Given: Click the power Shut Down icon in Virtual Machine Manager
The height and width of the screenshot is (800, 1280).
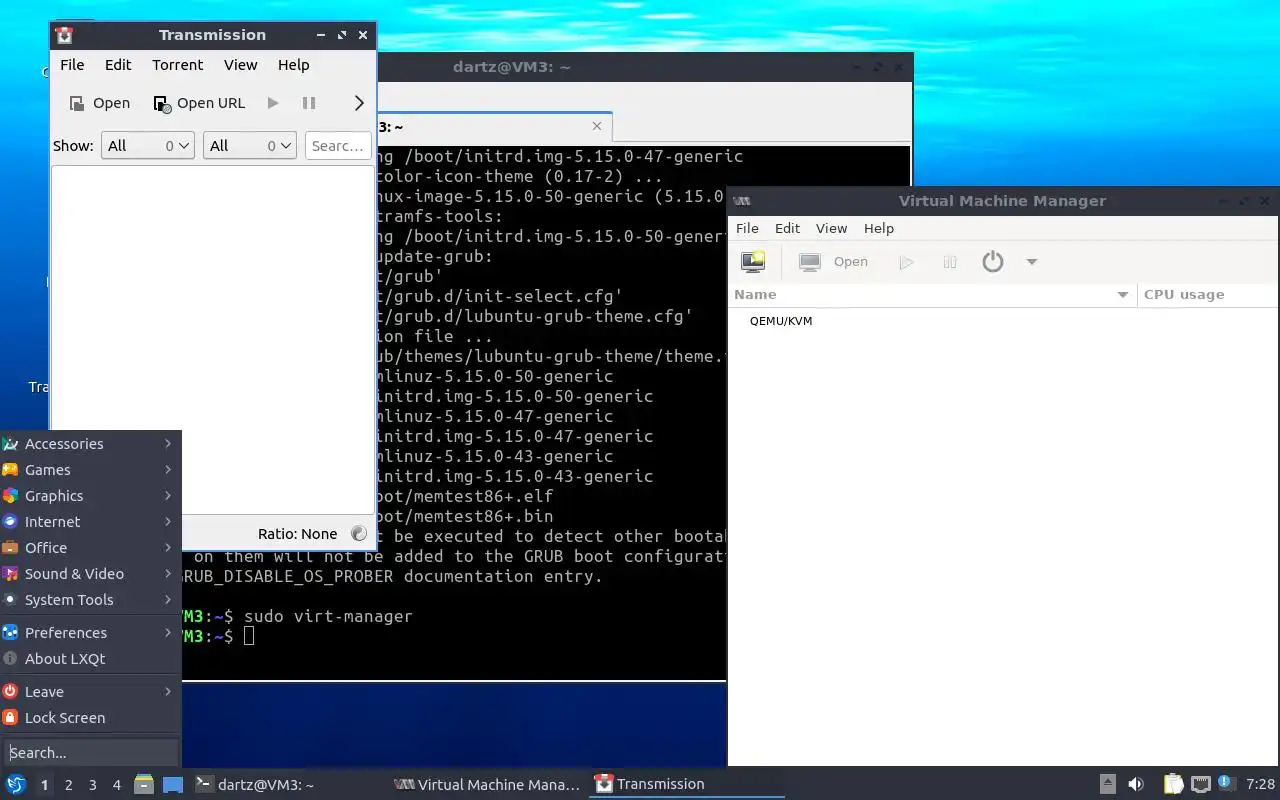Looking at the screenshot, I should pyautogui.click(x=992, y=262).
